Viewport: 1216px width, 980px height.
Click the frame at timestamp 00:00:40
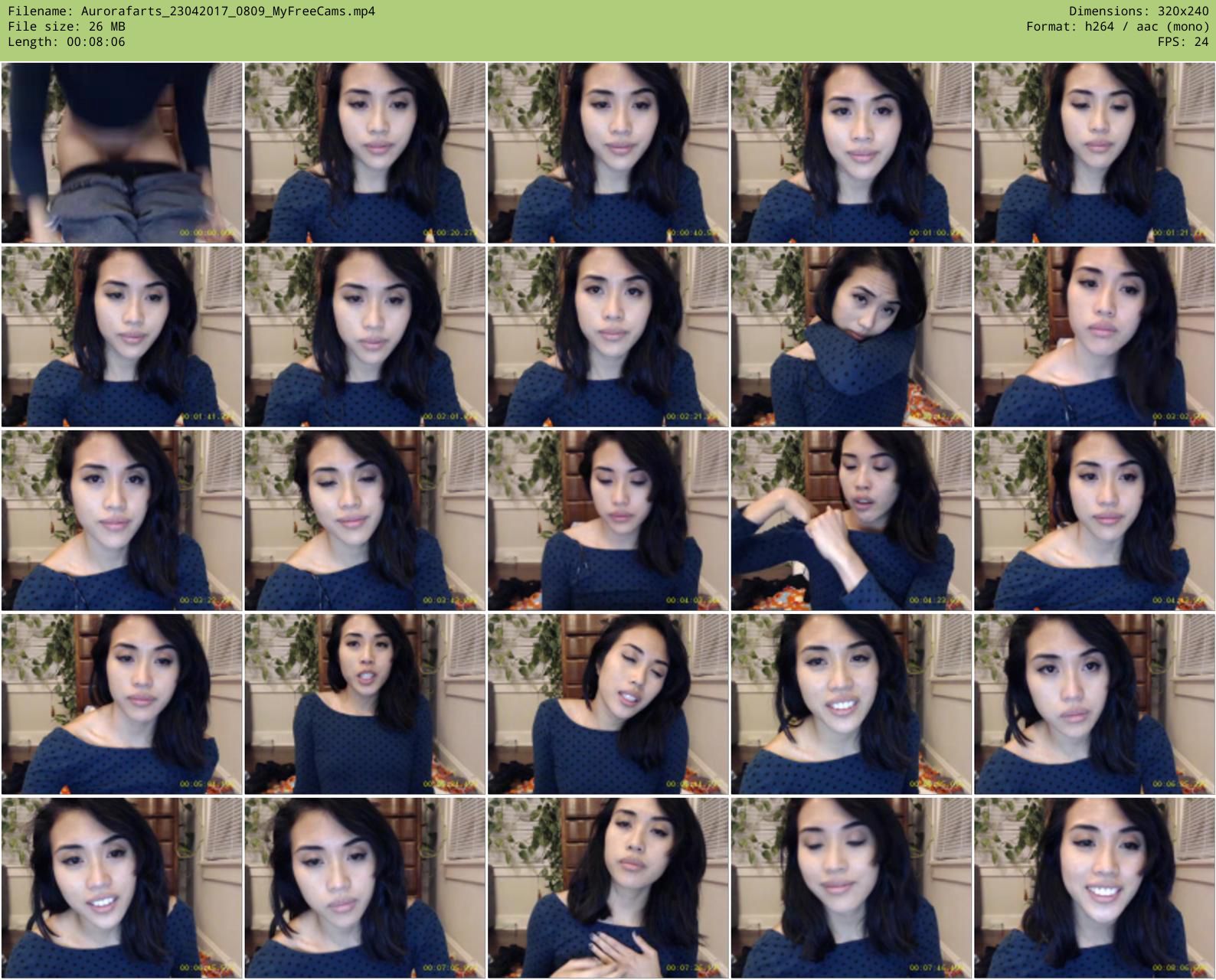point(608,153)
